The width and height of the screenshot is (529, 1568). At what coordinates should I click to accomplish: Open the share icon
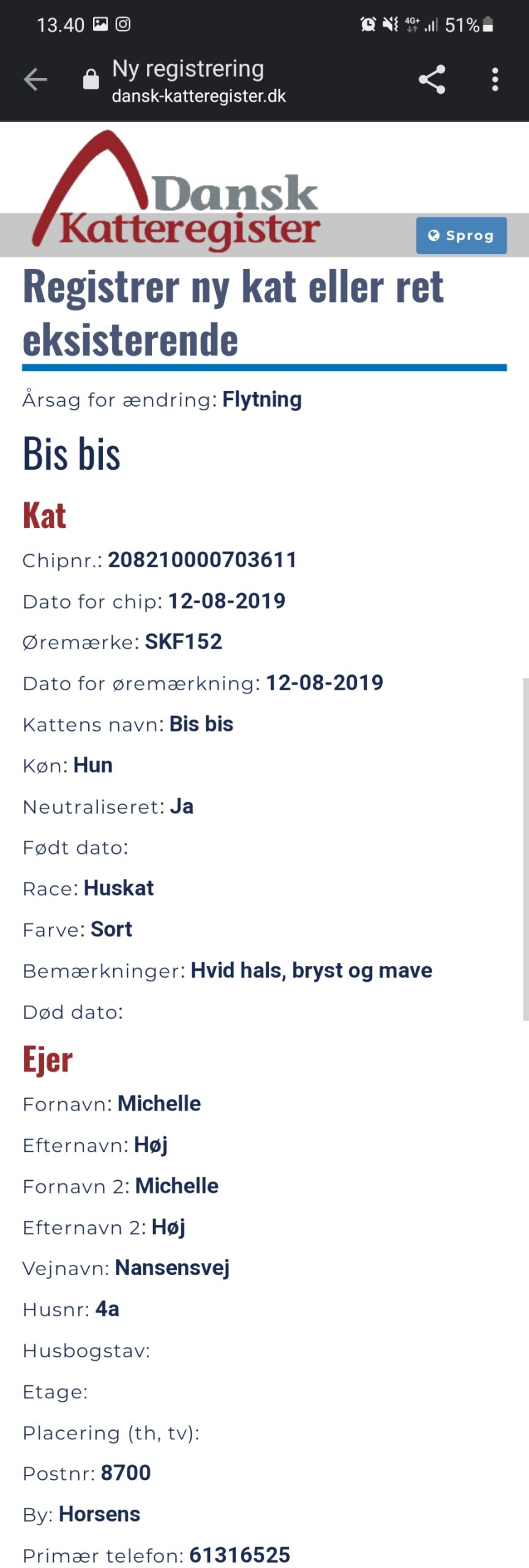click(x=432, y=80)
